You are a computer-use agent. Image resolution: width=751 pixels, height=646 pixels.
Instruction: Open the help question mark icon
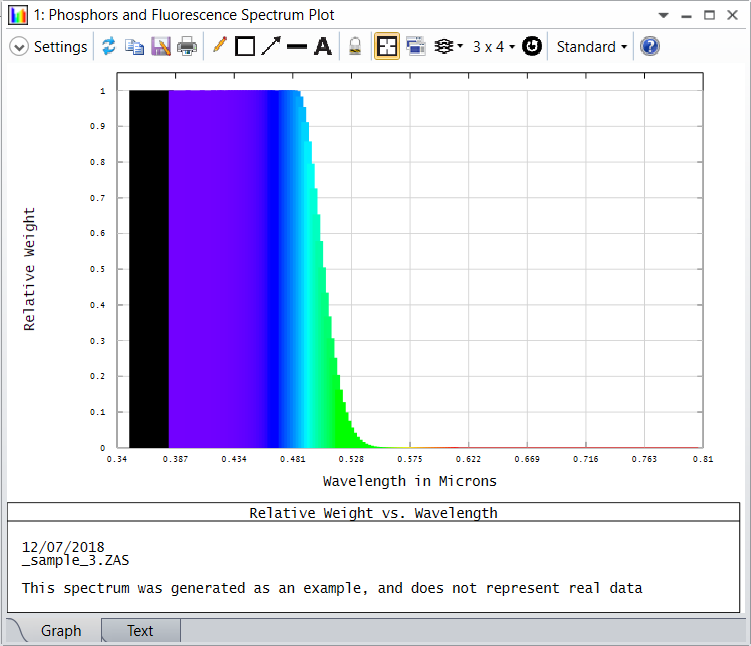click(x=650, y=46)
